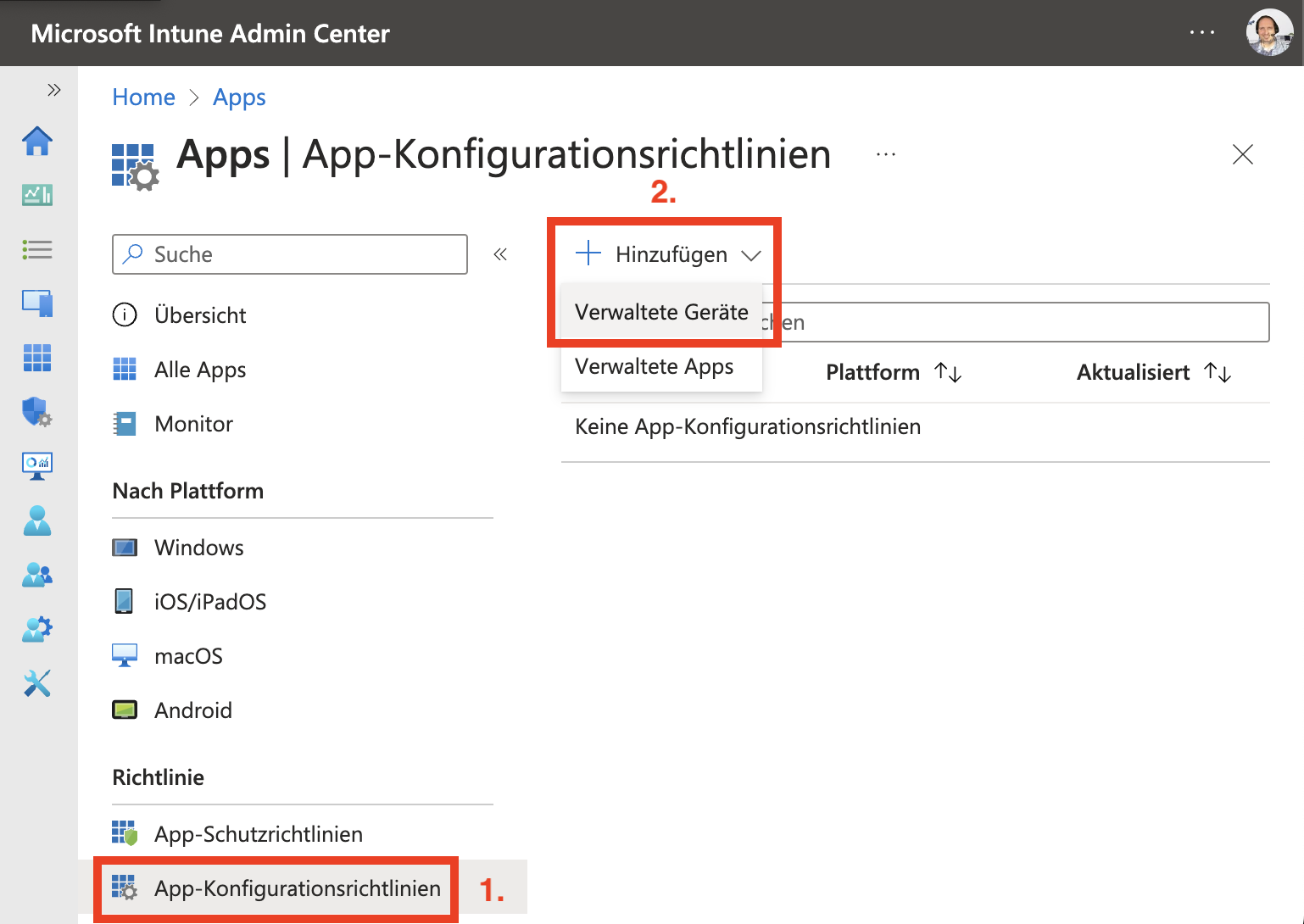This screenshot has width=1304, height=924.
Task: Select Windows under Nach Plattform
Action: point(199,548)
